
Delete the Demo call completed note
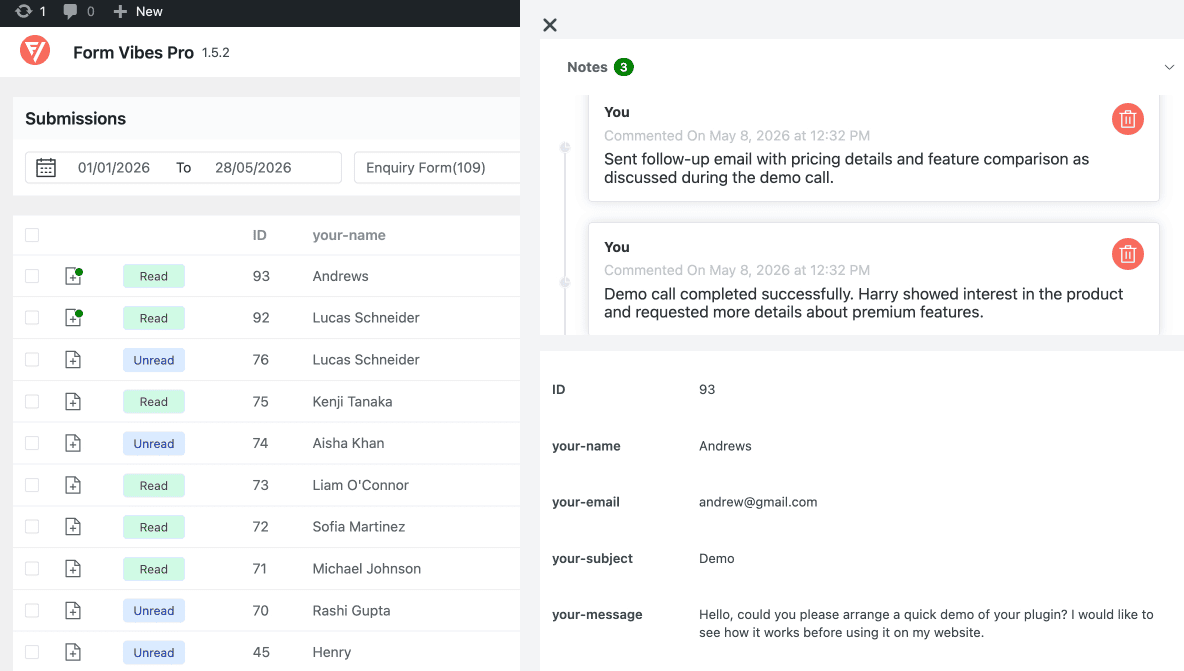1127,254
